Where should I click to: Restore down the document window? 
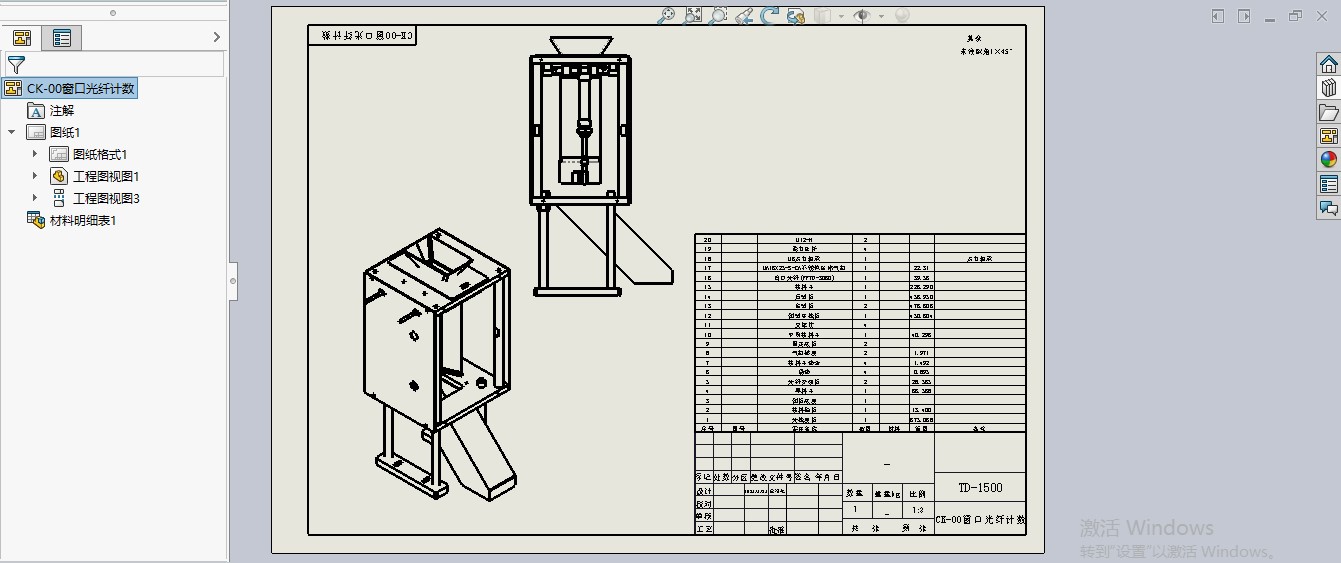tap(1296, 16)
